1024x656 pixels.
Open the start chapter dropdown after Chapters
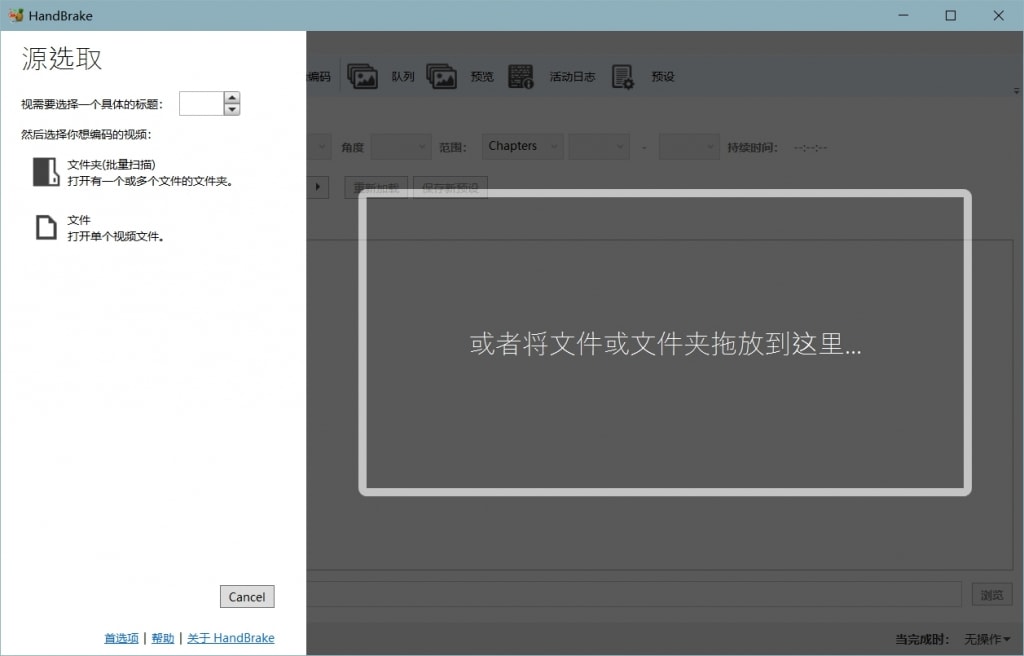pos(599,147)
